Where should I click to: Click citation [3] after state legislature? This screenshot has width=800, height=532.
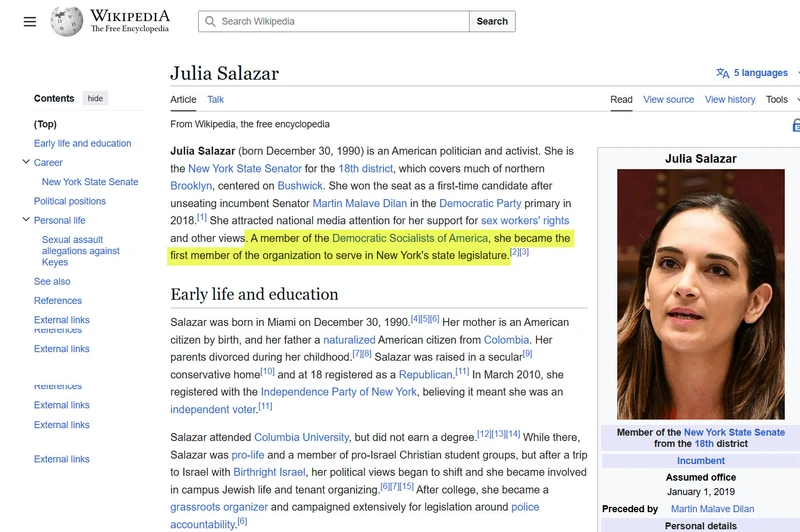(524, 252)
